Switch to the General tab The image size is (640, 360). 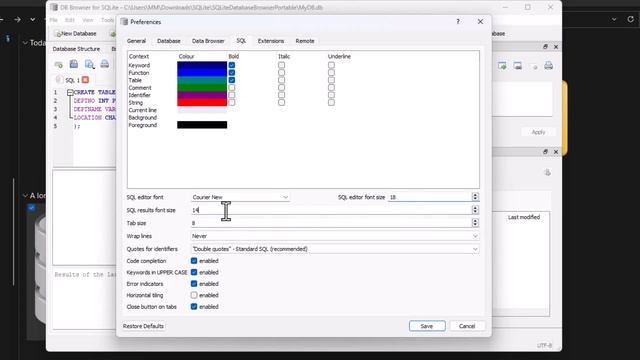136,41
